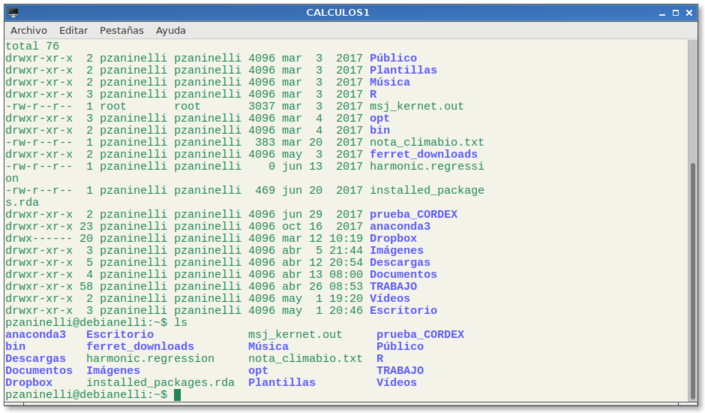Open the Ayuda menu
The image size is (705, 413).
tap(170, 30)
